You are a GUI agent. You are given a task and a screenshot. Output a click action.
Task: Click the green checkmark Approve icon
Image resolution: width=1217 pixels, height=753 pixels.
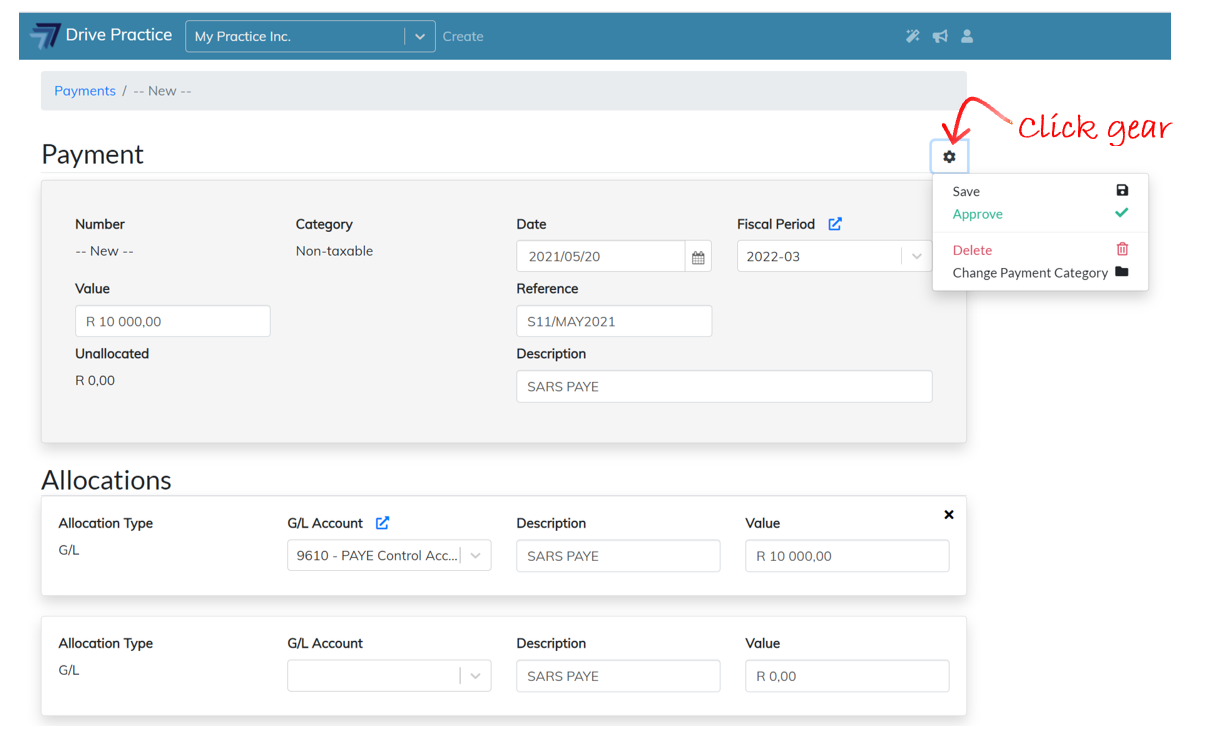(x=1122, y=213)
